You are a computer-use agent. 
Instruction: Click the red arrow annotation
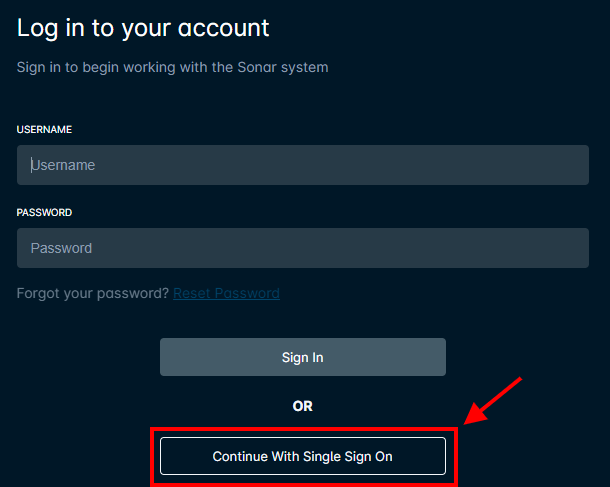(x=493, y=401)
